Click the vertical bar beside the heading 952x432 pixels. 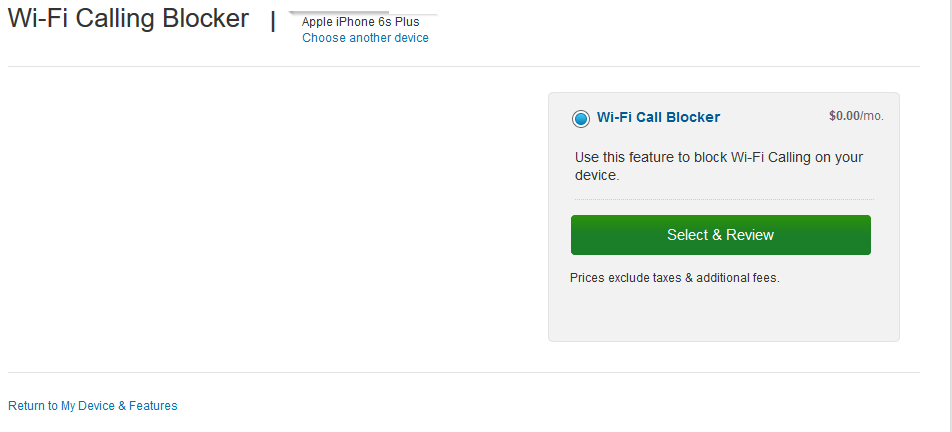273,21
